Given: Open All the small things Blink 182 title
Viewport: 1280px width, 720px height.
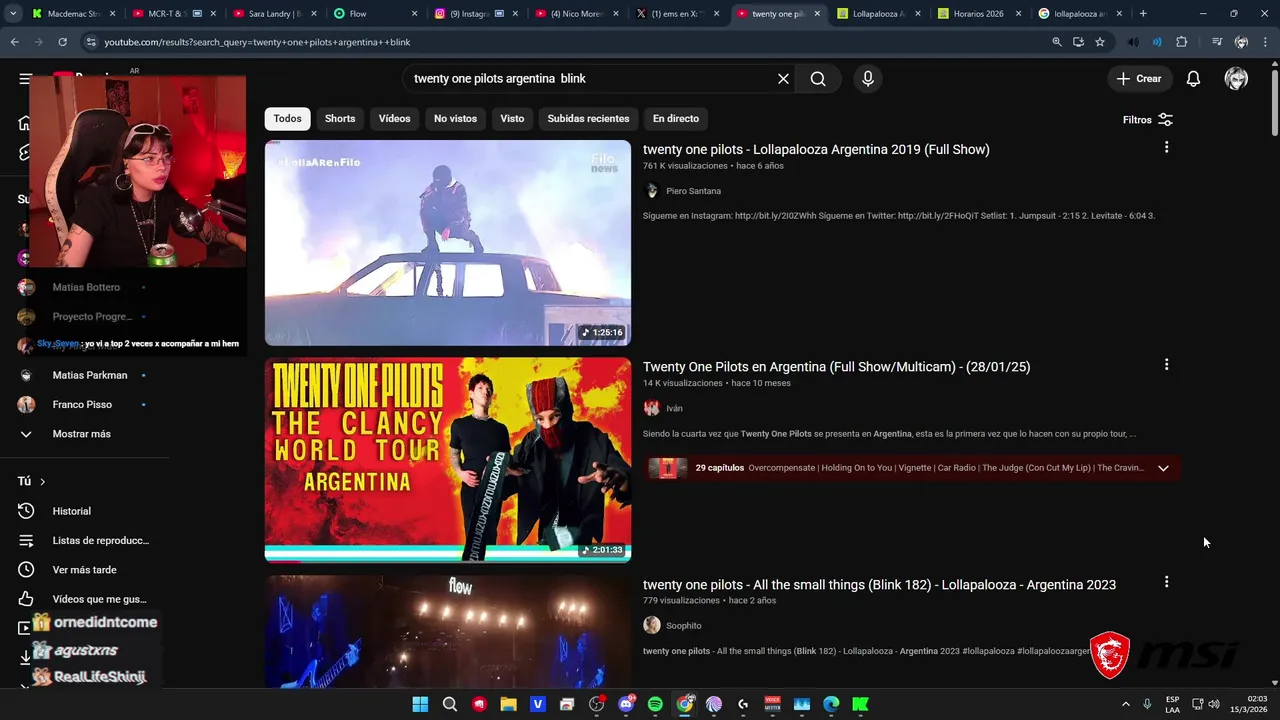Looking at the screenshot, I should [x=879, y=584].
